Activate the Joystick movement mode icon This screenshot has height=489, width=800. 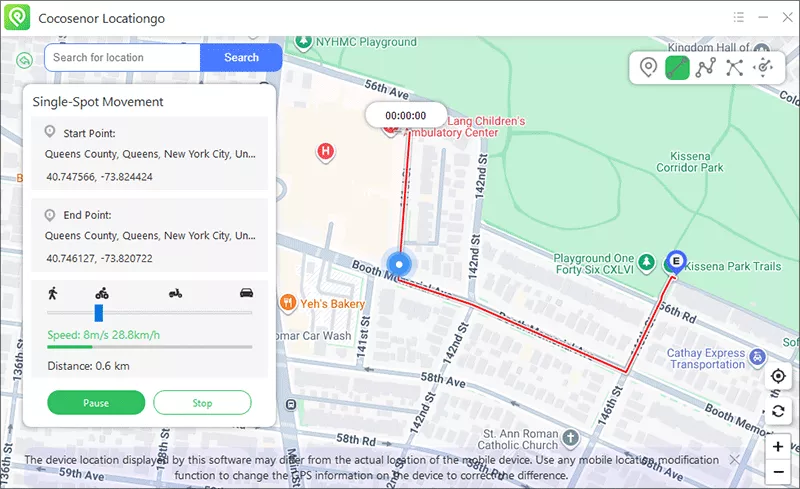tap(764, 68)
